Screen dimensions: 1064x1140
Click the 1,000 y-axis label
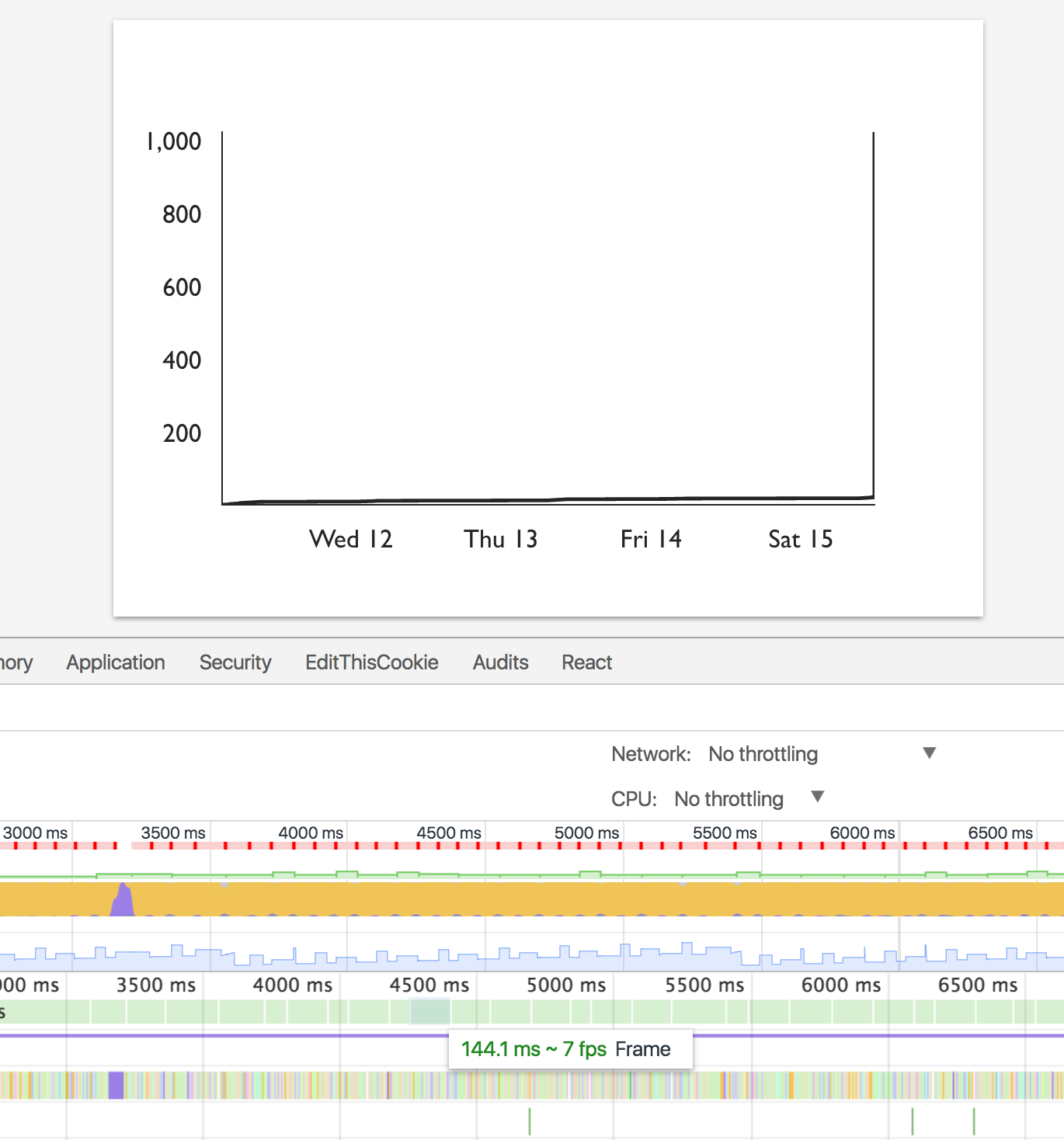(x=174, y=141)
